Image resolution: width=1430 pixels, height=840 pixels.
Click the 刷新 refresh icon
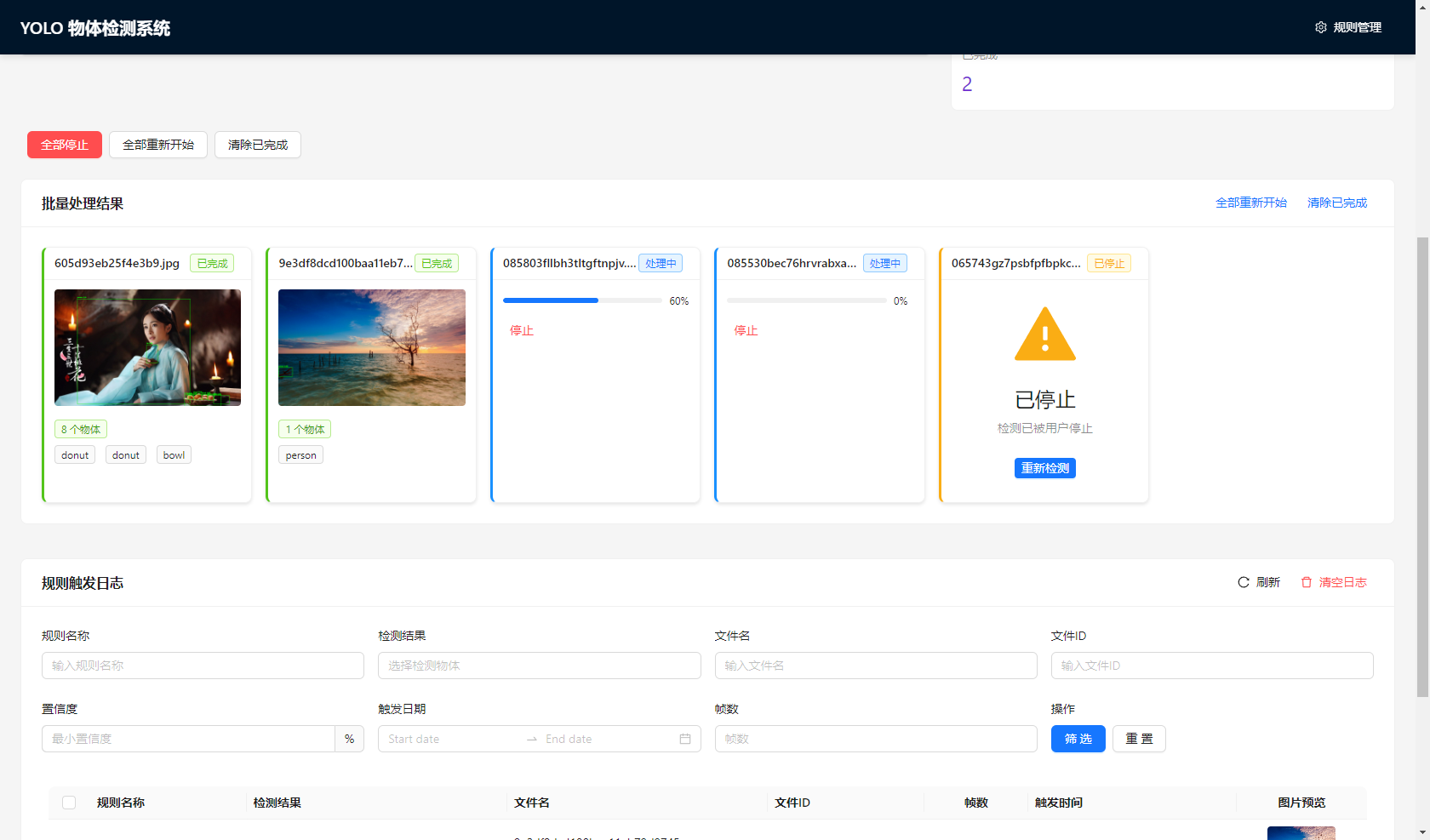tap(1244, 582)
